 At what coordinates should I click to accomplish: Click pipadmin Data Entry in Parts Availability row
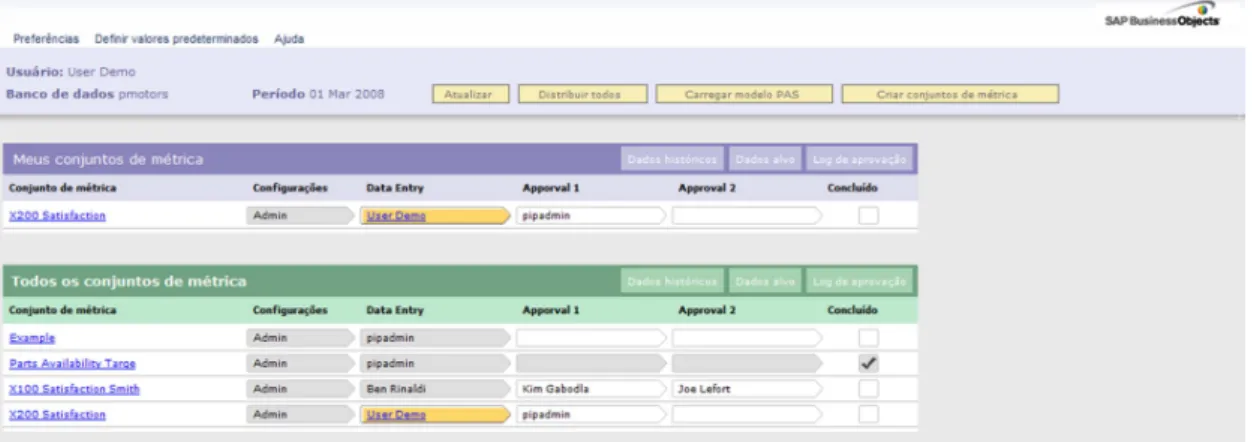(436, 364)
